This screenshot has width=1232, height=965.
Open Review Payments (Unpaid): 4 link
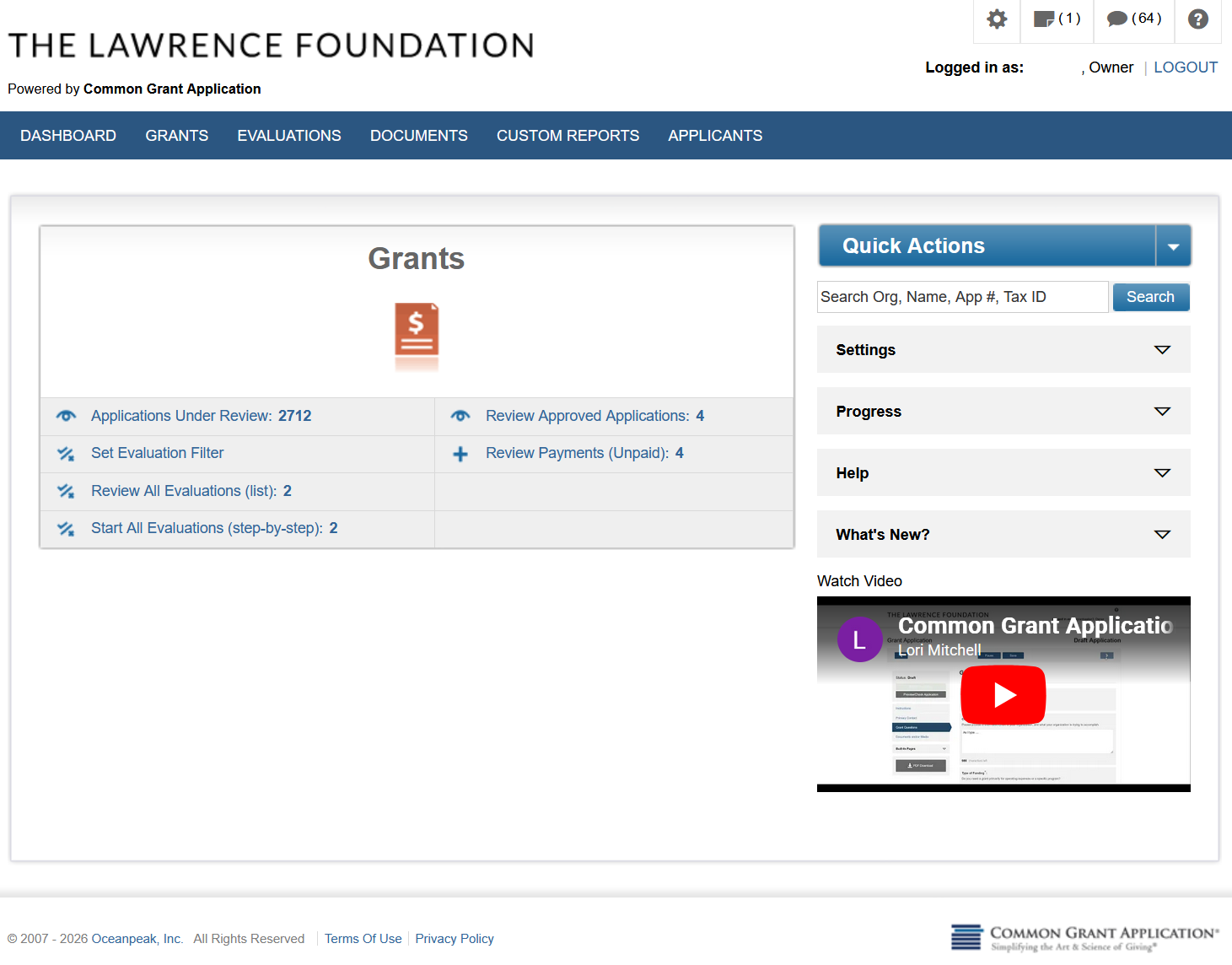click(584, 453)
